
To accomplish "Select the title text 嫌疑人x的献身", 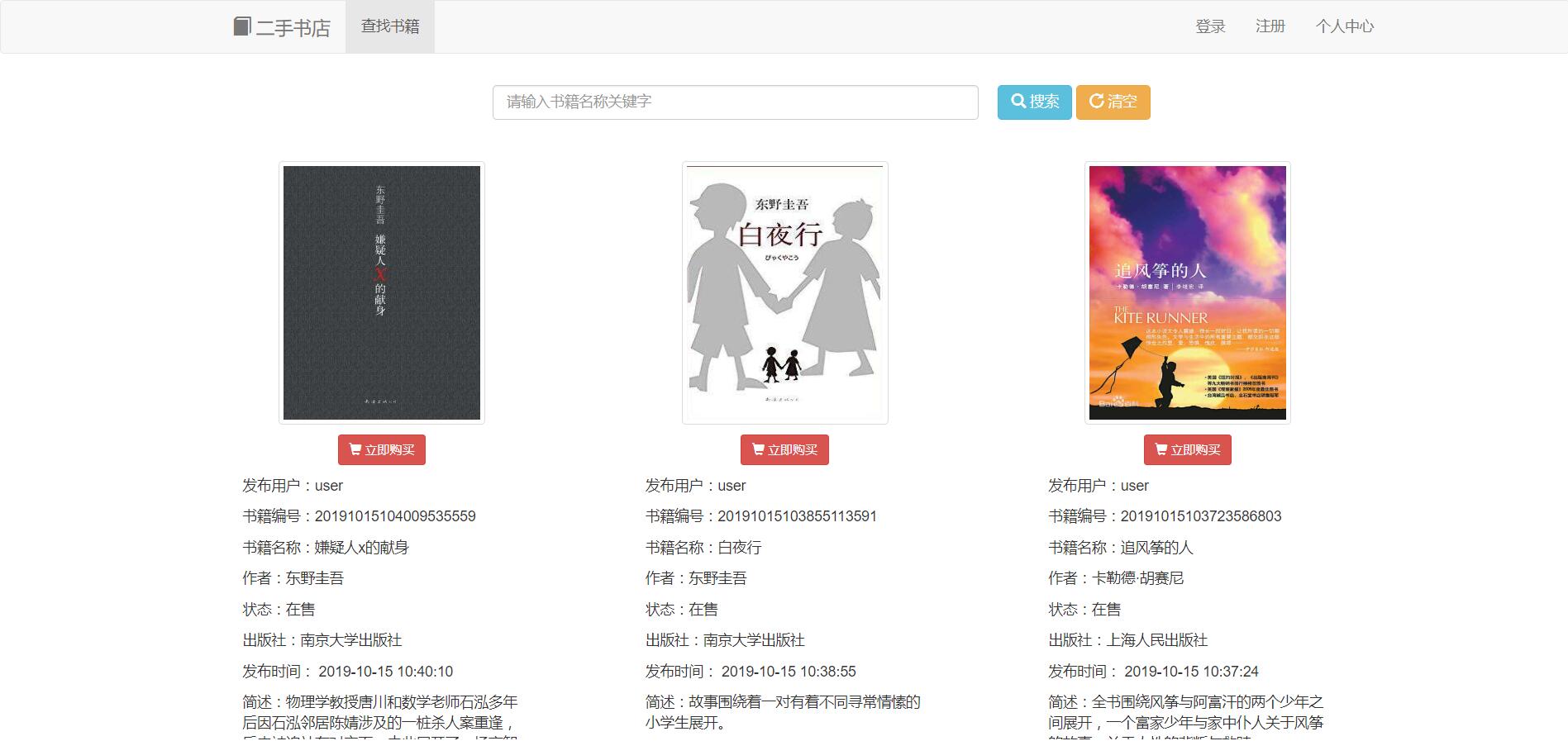I will (x=362, y=548).
